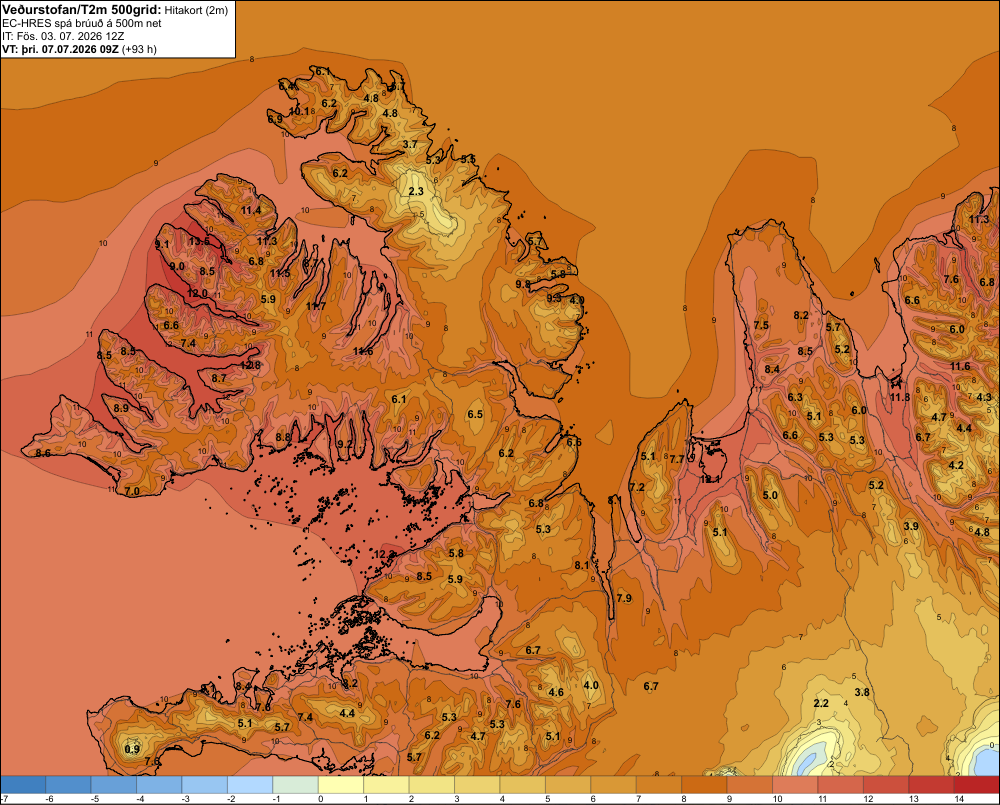Click the "0.9" temperature value on Snæfellsnes

point(132,749)
